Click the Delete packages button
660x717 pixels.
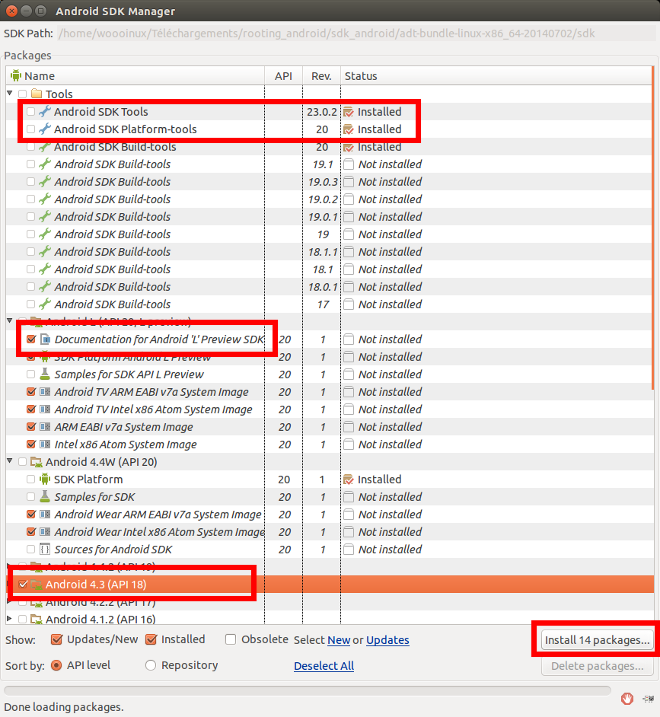pyautogui.click(x=597, y=666)
